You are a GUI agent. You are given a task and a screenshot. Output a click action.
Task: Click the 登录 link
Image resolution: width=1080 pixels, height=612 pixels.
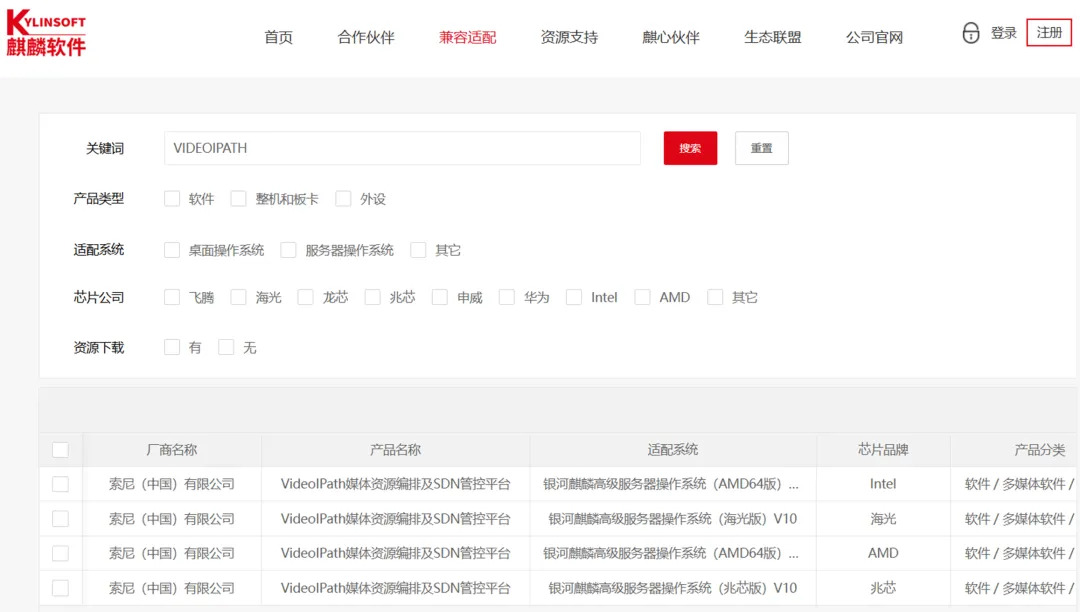tap(1004, 32)
